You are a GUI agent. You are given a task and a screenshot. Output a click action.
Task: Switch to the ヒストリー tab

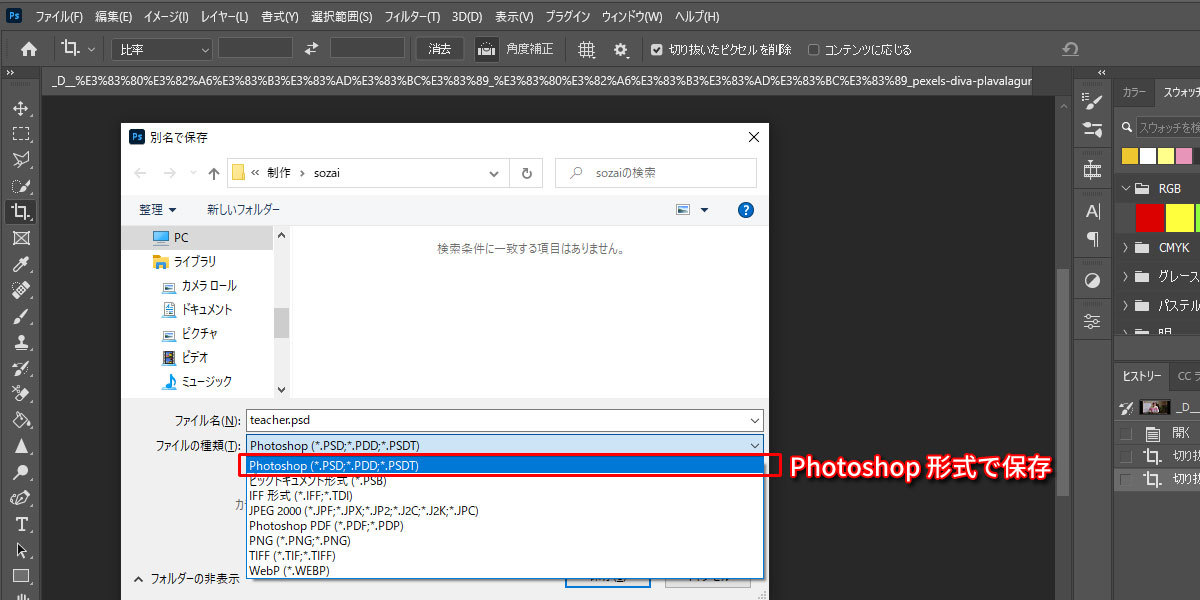click(1142, 376)
